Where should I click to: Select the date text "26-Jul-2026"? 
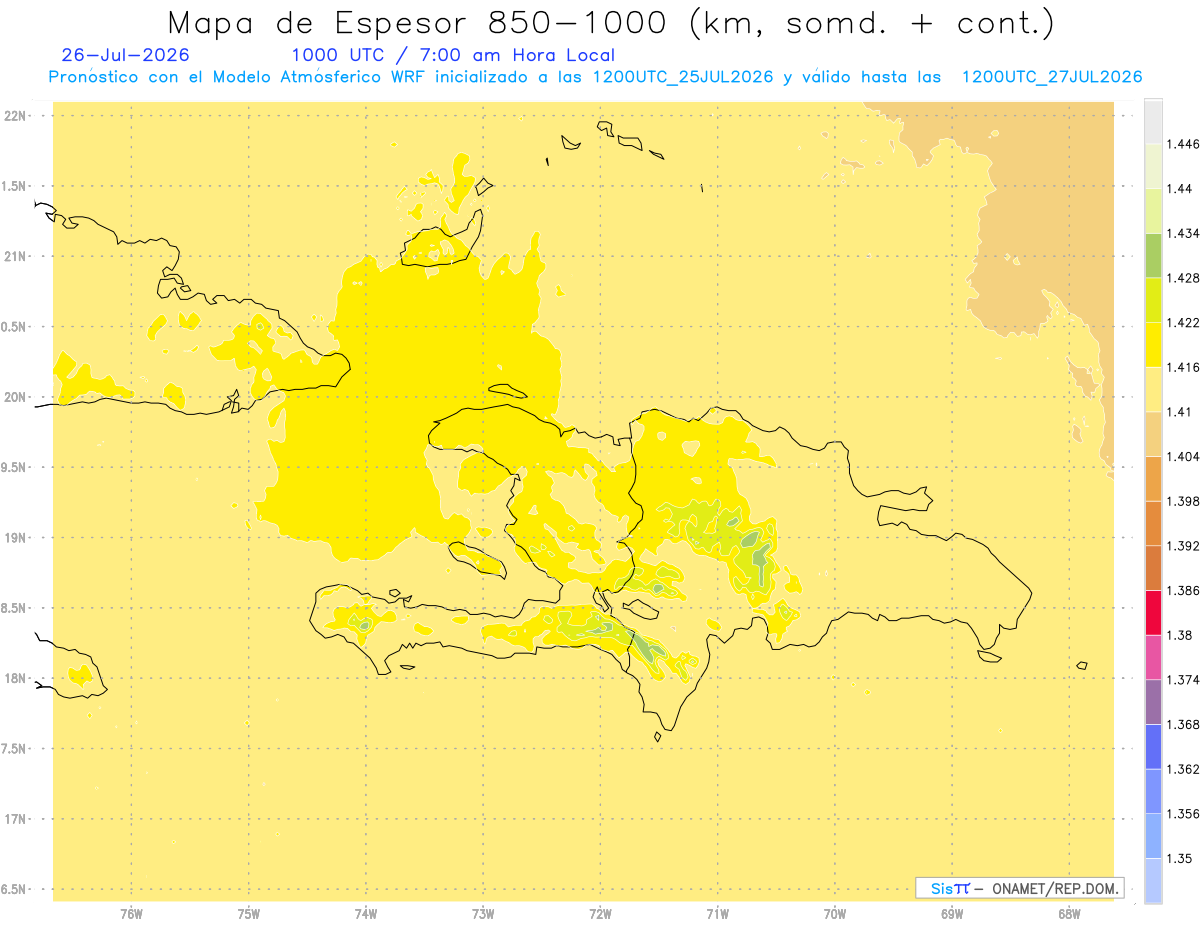(125, 55)
